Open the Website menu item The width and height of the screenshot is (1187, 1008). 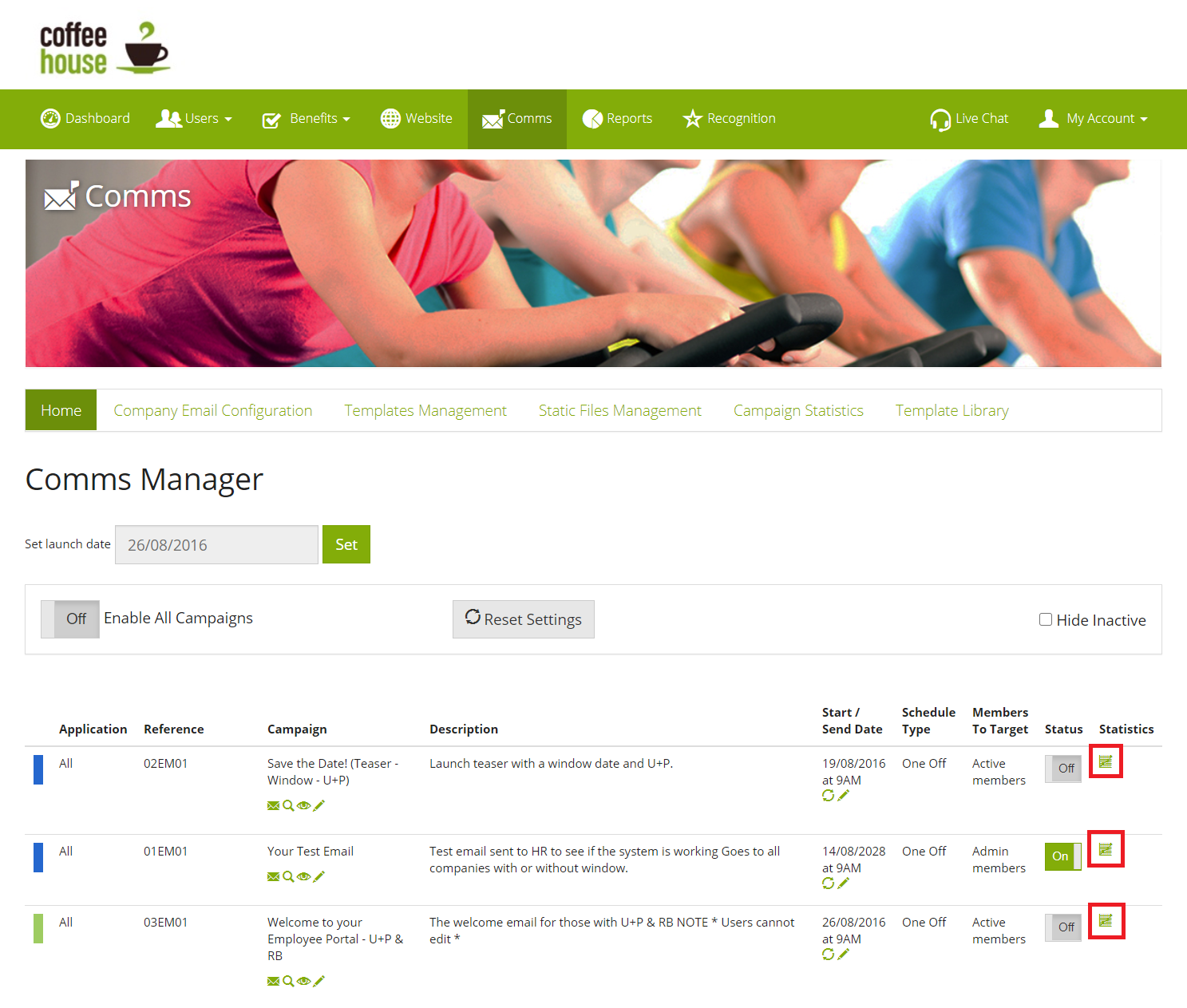[x=417, y=119]
